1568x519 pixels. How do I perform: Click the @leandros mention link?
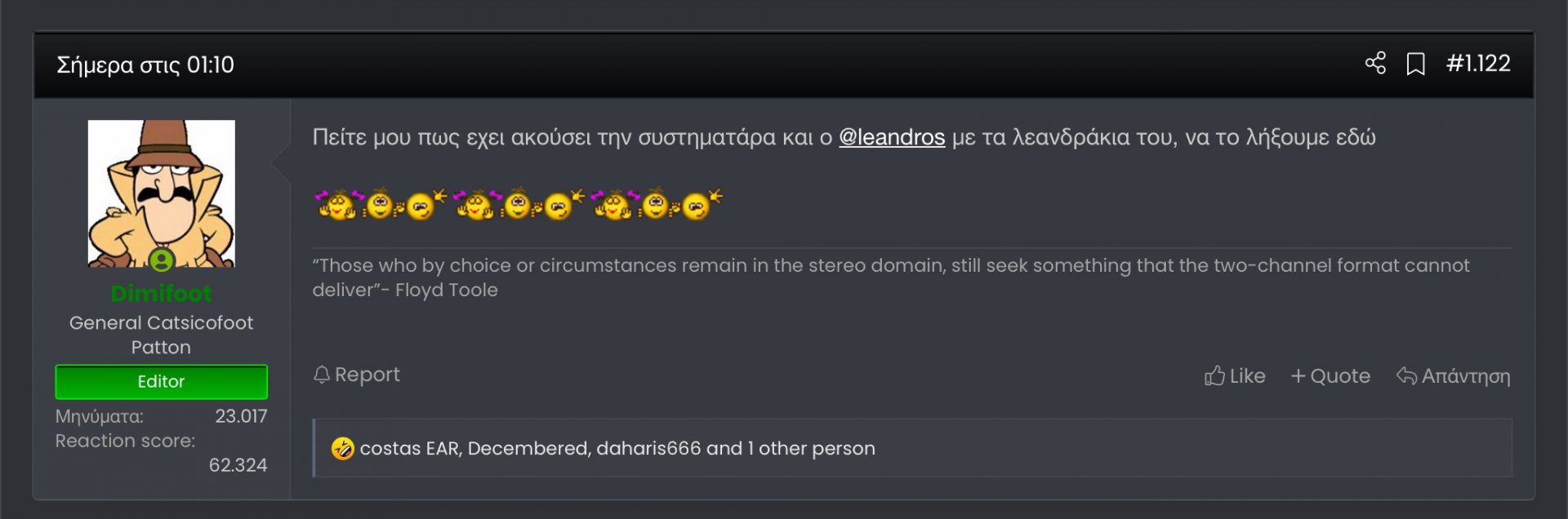click(892, 137)
